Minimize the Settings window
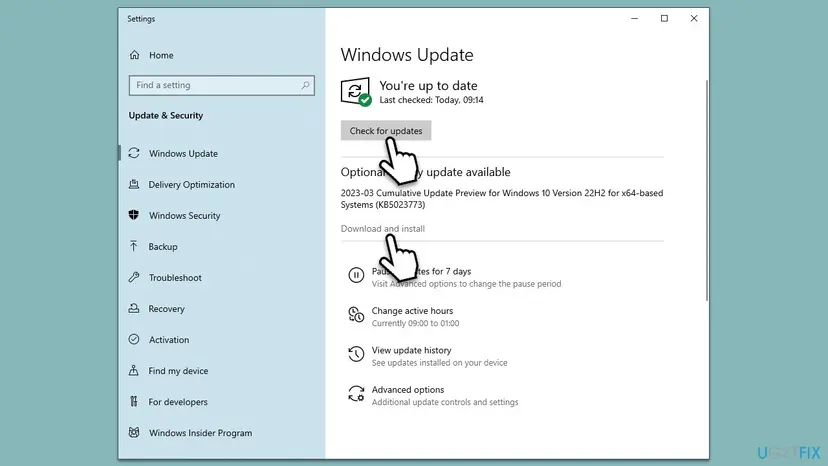Image resolution: width=828 pixels, height=466 pixels. [x=635, y=18]
